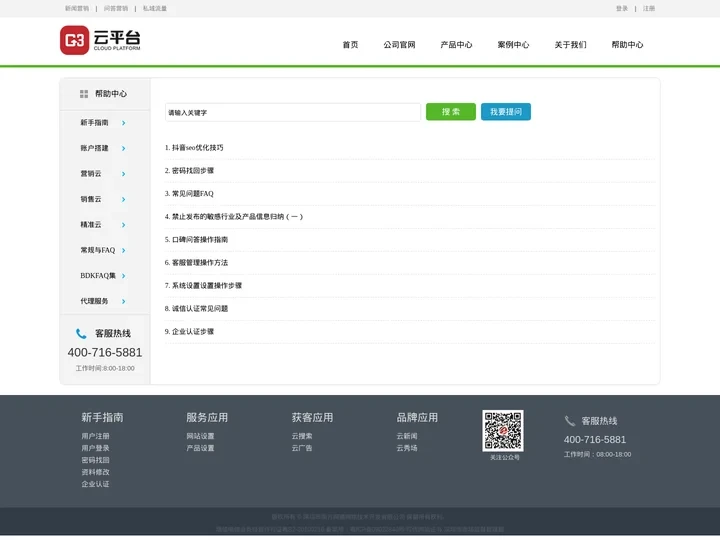Click footer hotline number 400-716-5881
Viewport: 720px width, 540px height.
tap(595, 440)
